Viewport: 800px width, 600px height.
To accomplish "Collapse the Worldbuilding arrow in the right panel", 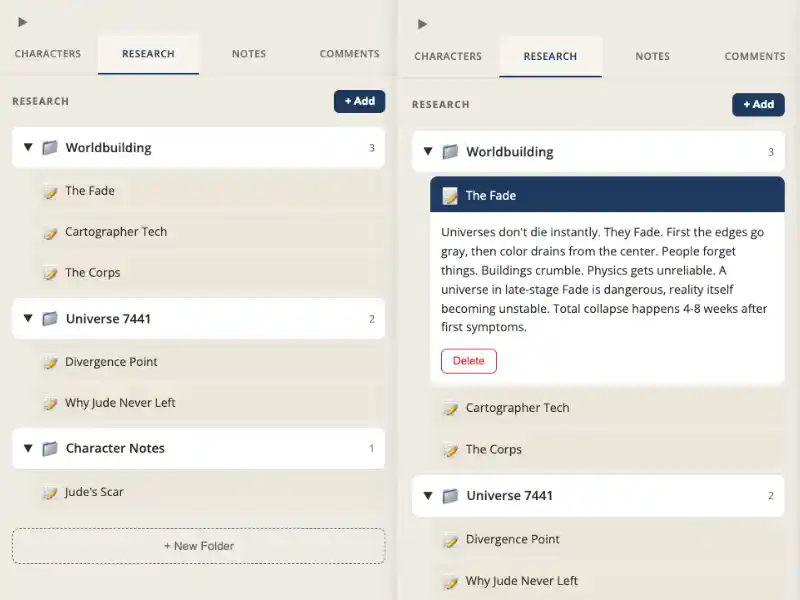I will pos(428,152).
